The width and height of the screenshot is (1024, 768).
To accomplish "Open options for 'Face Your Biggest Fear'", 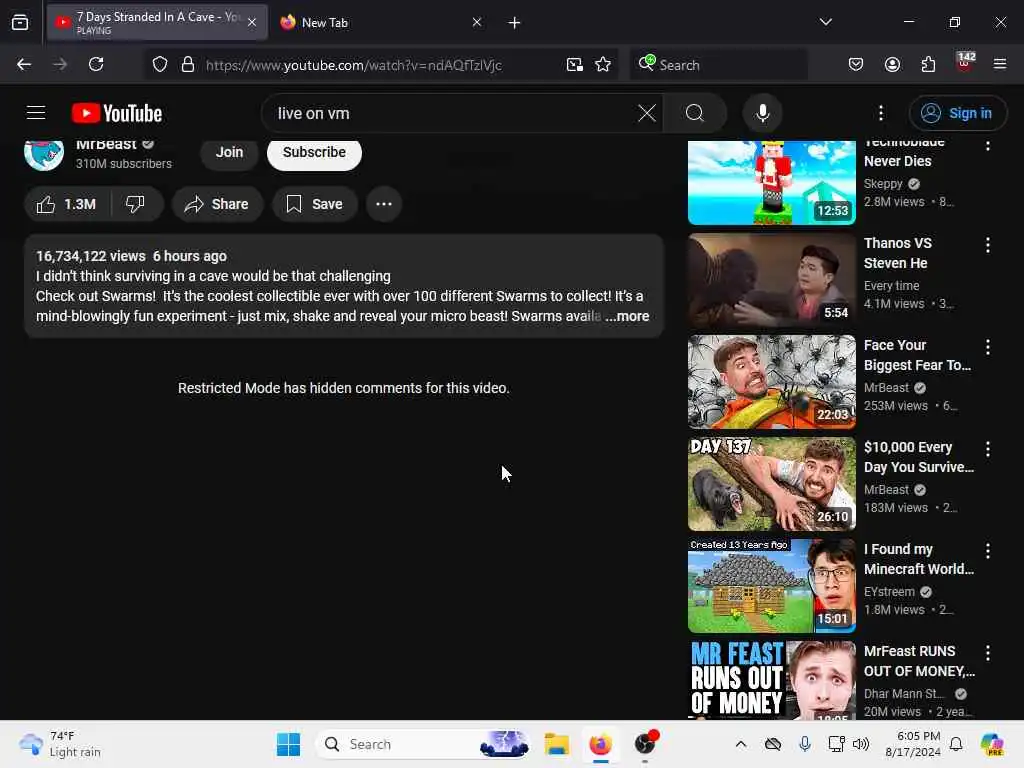I will pos(987,347).
